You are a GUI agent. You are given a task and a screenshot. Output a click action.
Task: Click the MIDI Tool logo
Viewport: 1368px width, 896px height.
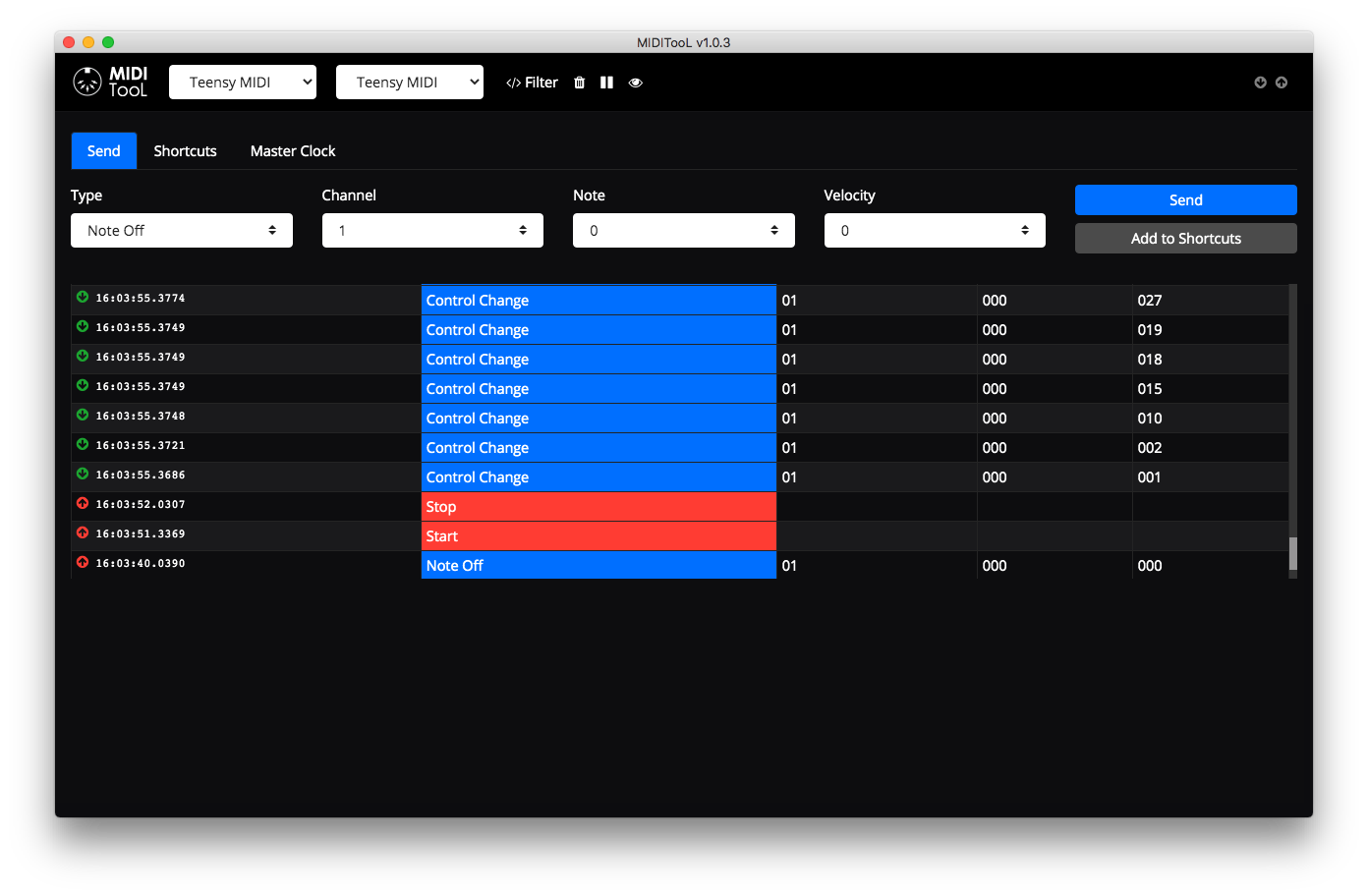coord(110,82)
